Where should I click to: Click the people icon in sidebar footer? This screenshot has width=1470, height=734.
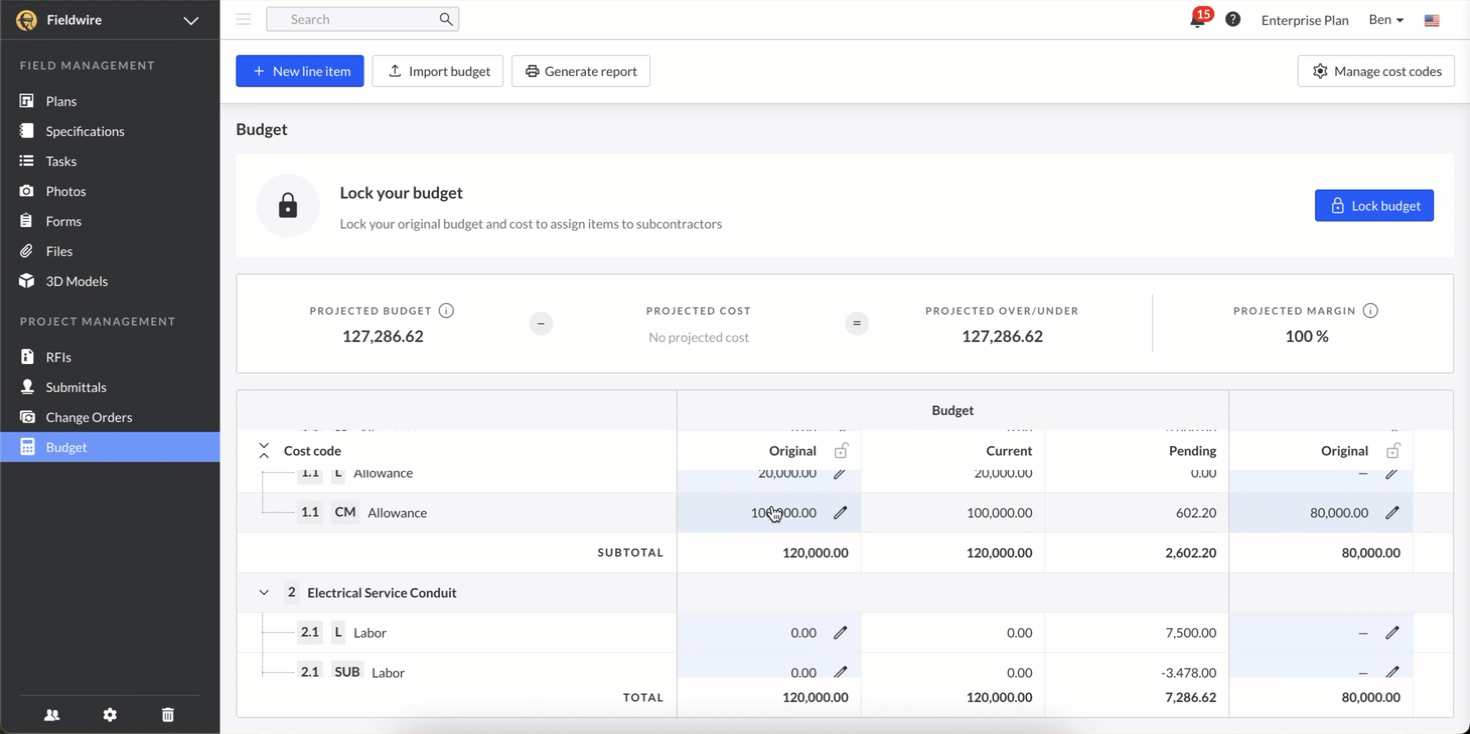point(52,715)
